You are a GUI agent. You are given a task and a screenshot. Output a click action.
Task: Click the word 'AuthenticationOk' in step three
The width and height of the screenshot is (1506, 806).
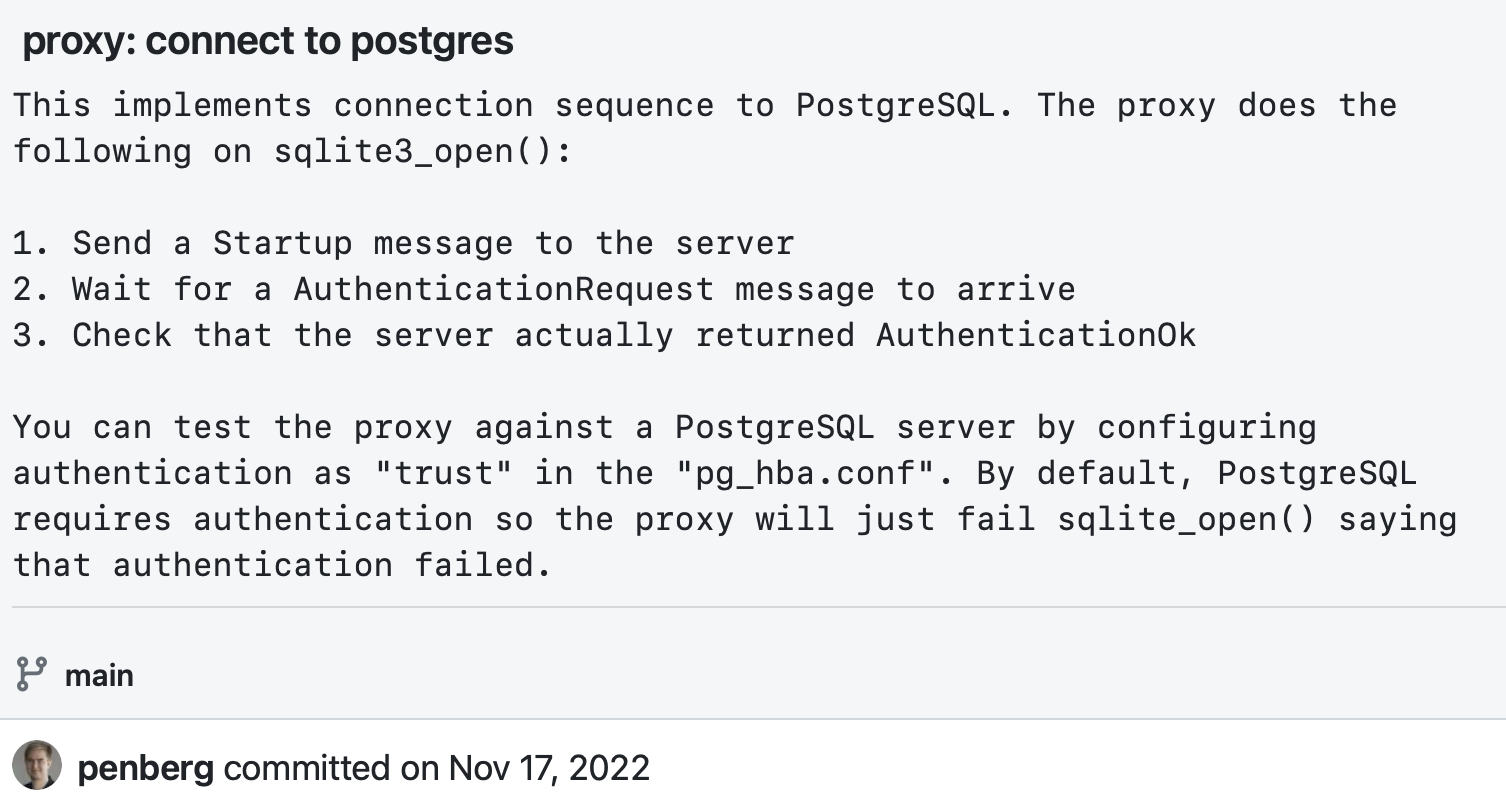(1036, 335)
